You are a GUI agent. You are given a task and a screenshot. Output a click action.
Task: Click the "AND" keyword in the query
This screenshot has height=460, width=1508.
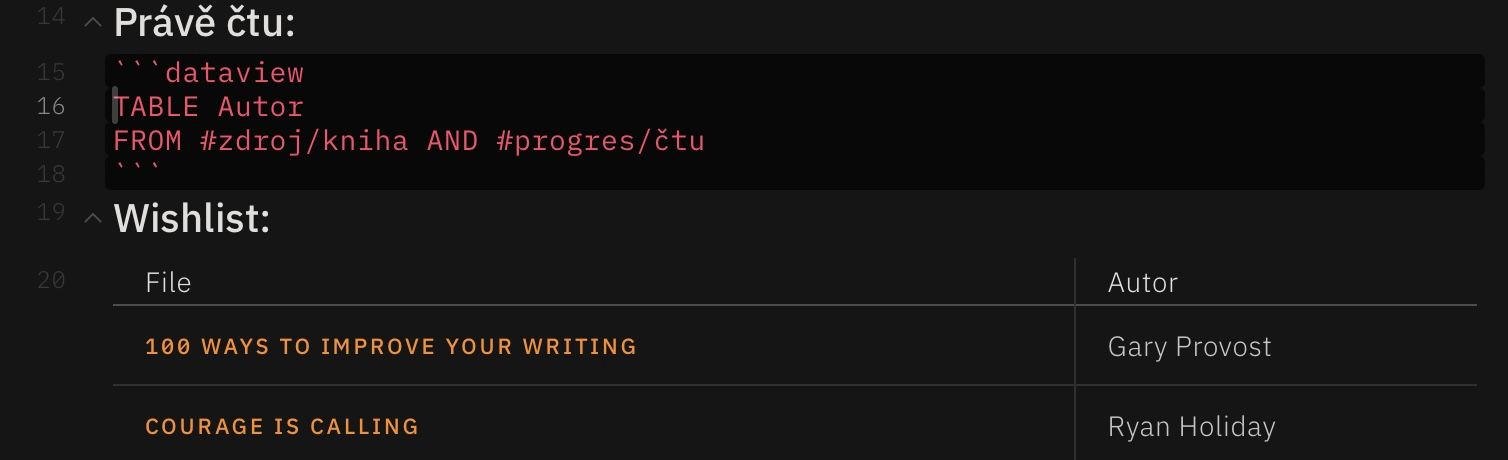click(452, 140)
